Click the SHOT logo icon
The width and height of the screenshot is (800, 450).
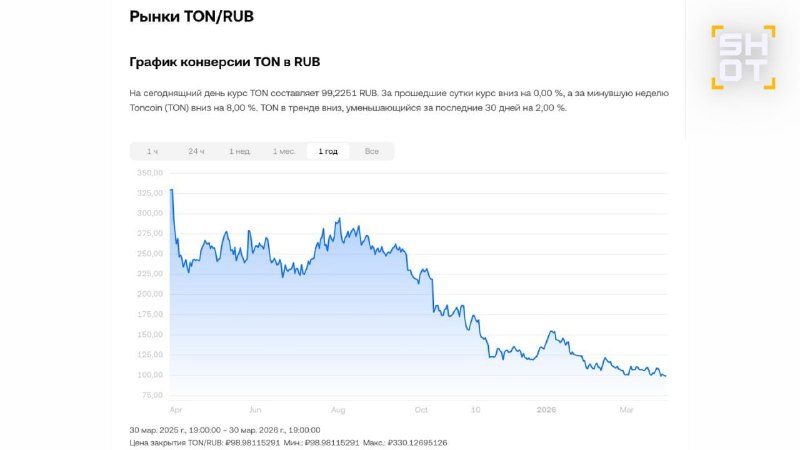[x=741, y=57]
